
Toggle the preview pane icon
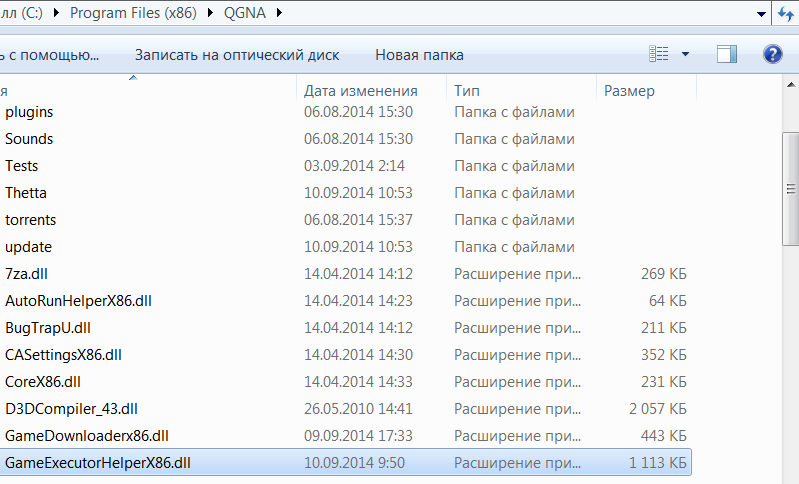tap(727, 54)
